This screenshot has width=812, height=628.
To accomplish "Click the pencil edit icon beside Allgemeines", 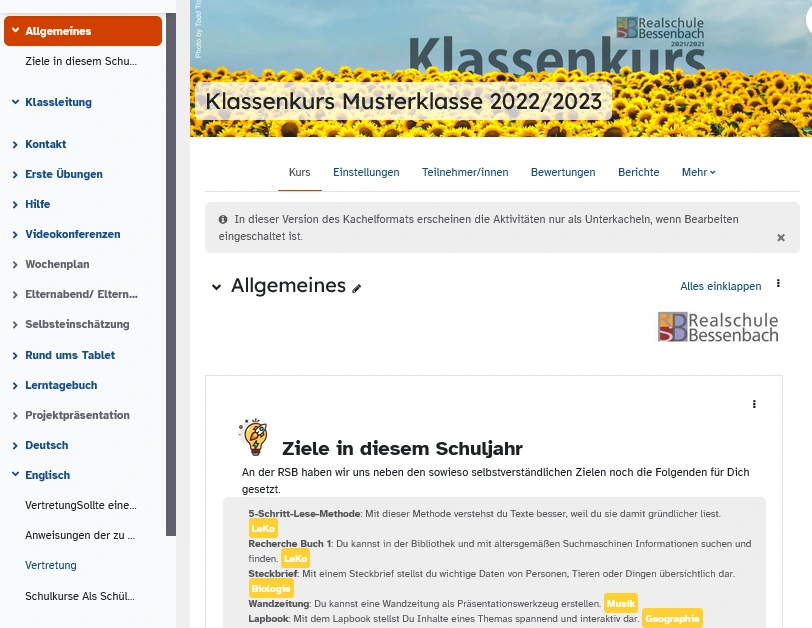I will (357, 288).
